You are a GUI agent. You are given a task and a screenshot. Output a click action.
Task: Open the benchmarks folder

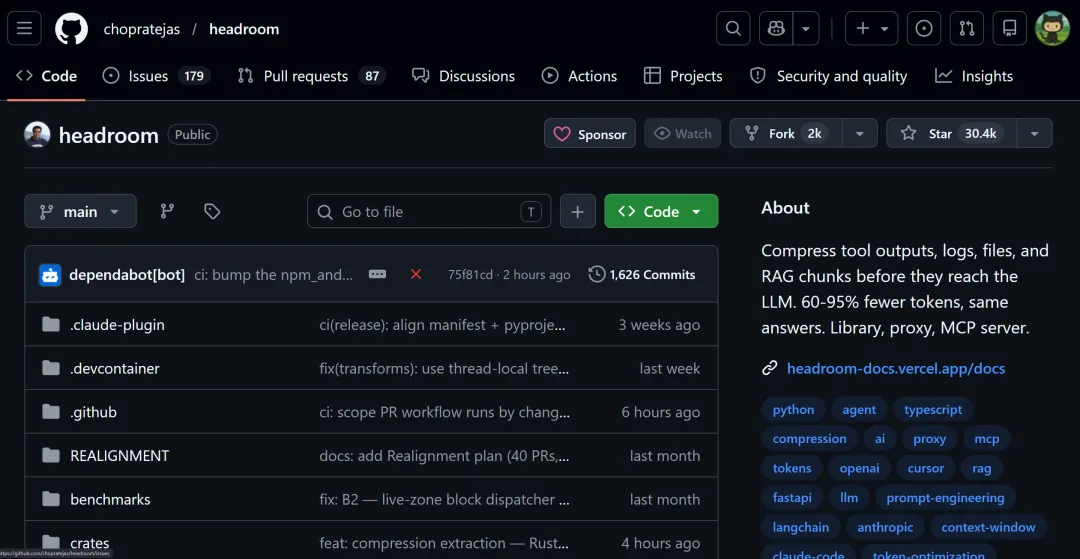click(x=110, y=499)
